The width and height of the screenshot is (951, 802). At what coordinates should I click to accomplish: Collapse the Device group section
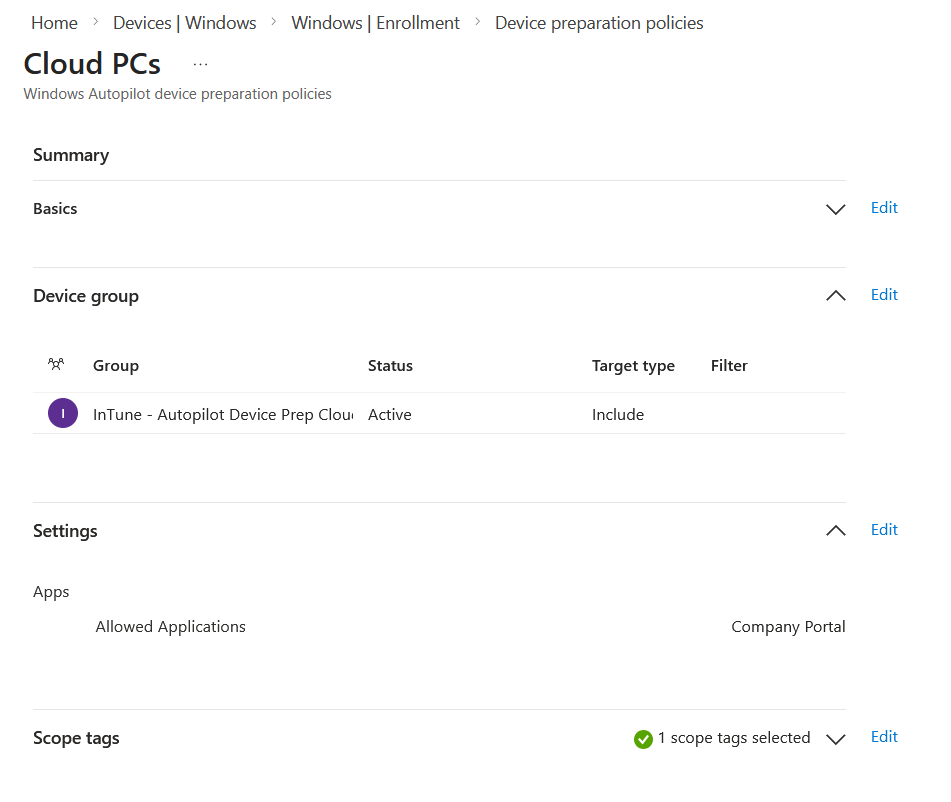(835, 296)
